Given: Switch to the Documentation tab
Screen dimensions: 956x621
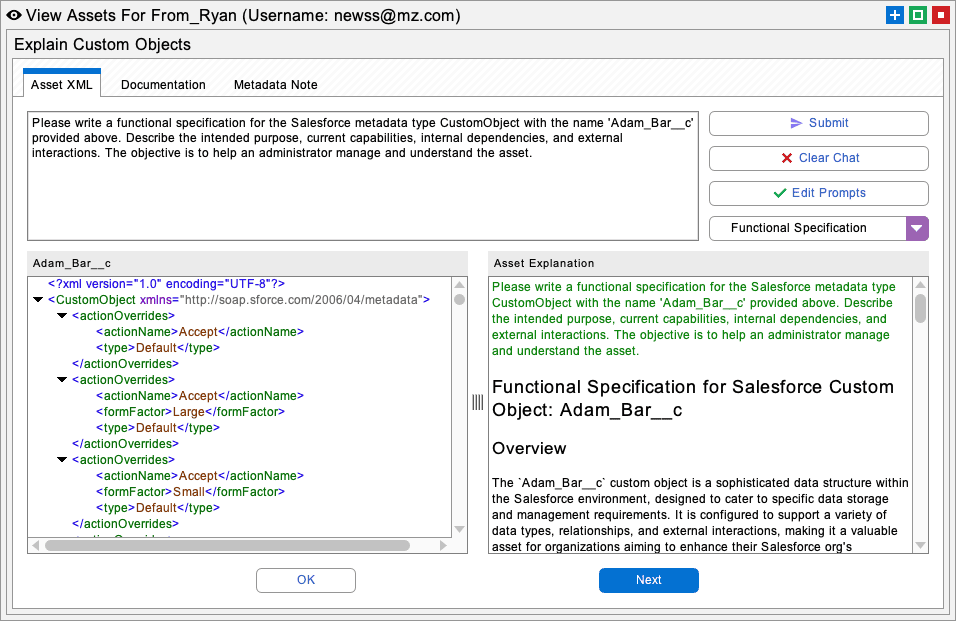Looking at the screenshot, I should (163, 85).
